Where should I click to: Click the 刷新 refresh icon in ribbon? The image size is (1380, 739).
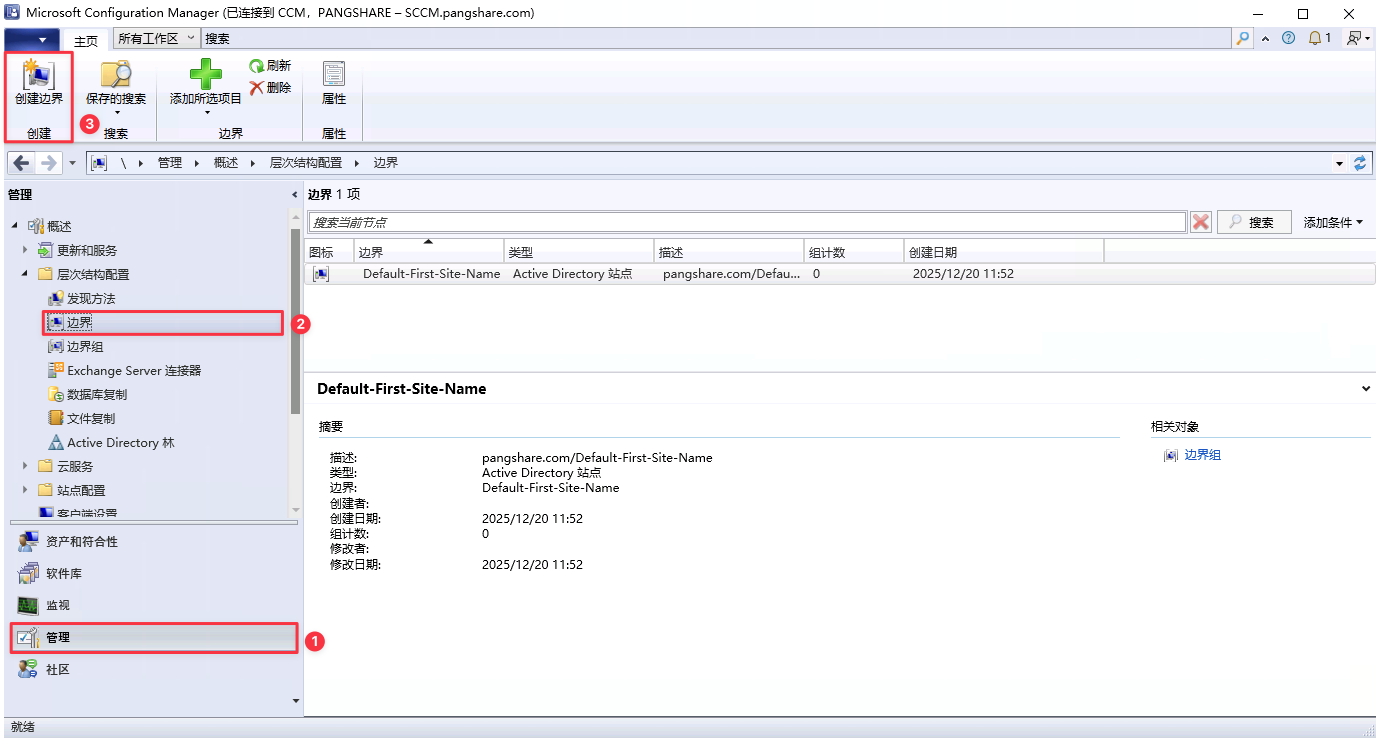click(257, 65)
